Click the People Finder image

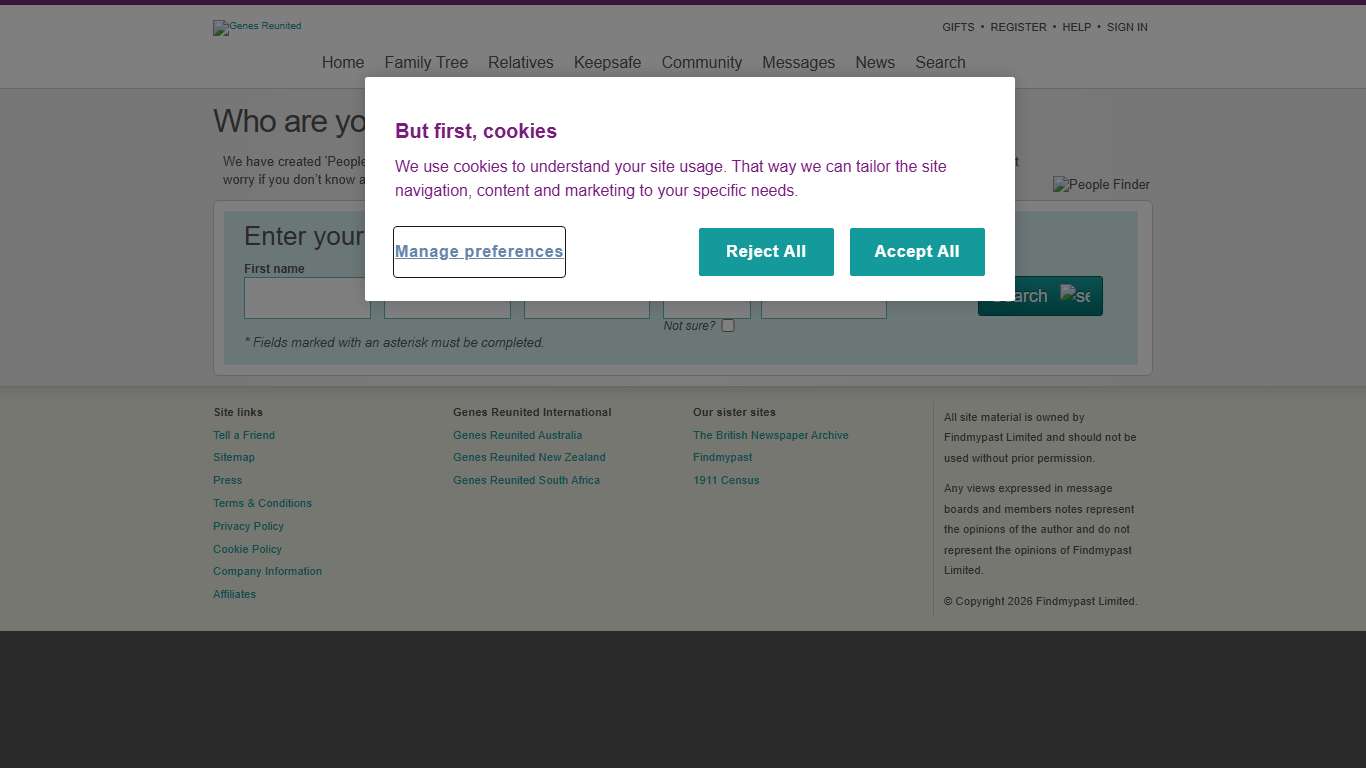click(x=1101, y=185)
